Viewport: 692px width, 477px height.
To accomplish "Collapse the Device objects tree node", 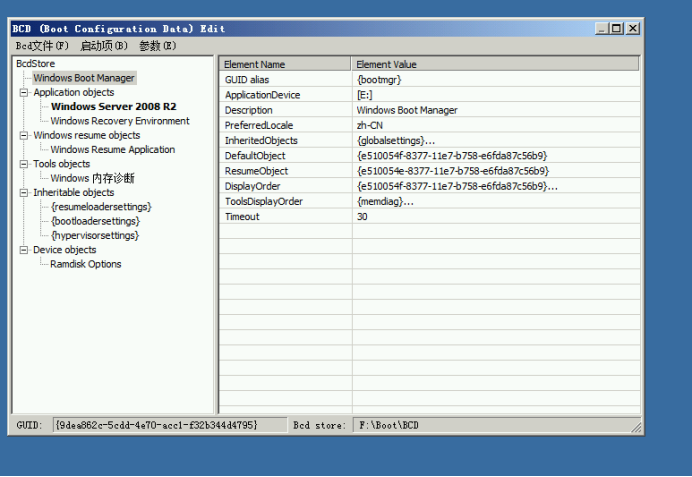I will click(24, 250).
